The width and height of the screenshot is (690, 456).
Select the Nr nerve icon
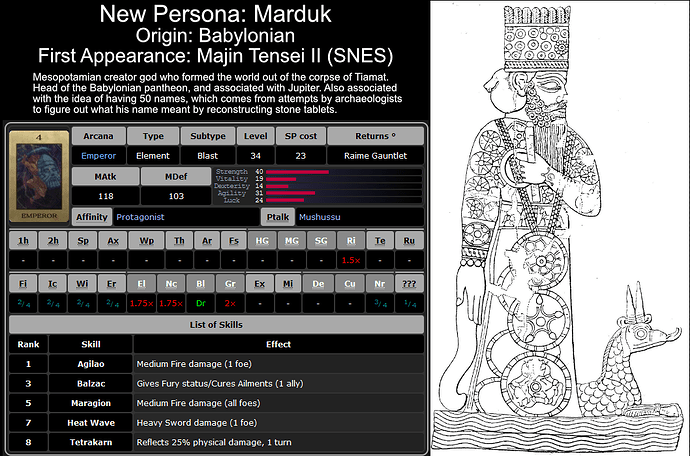(380, 284)
